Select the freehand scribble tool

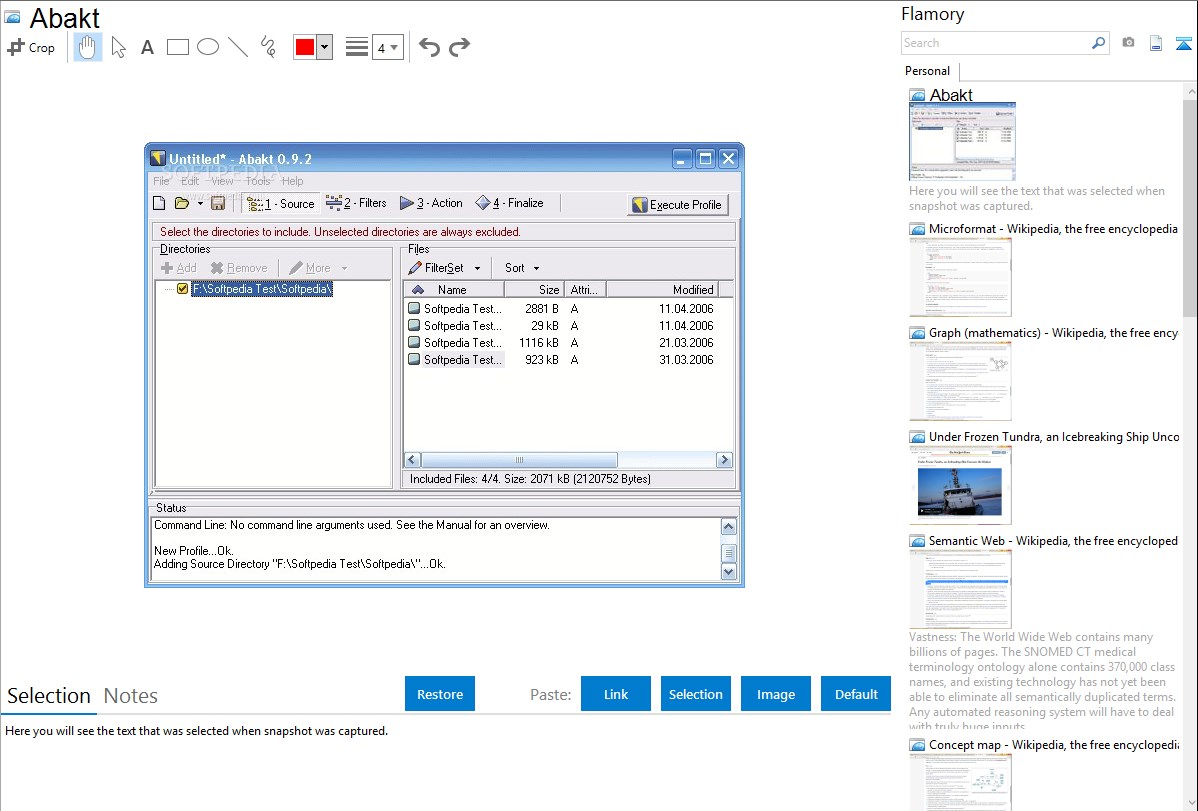tap(268, 47)
